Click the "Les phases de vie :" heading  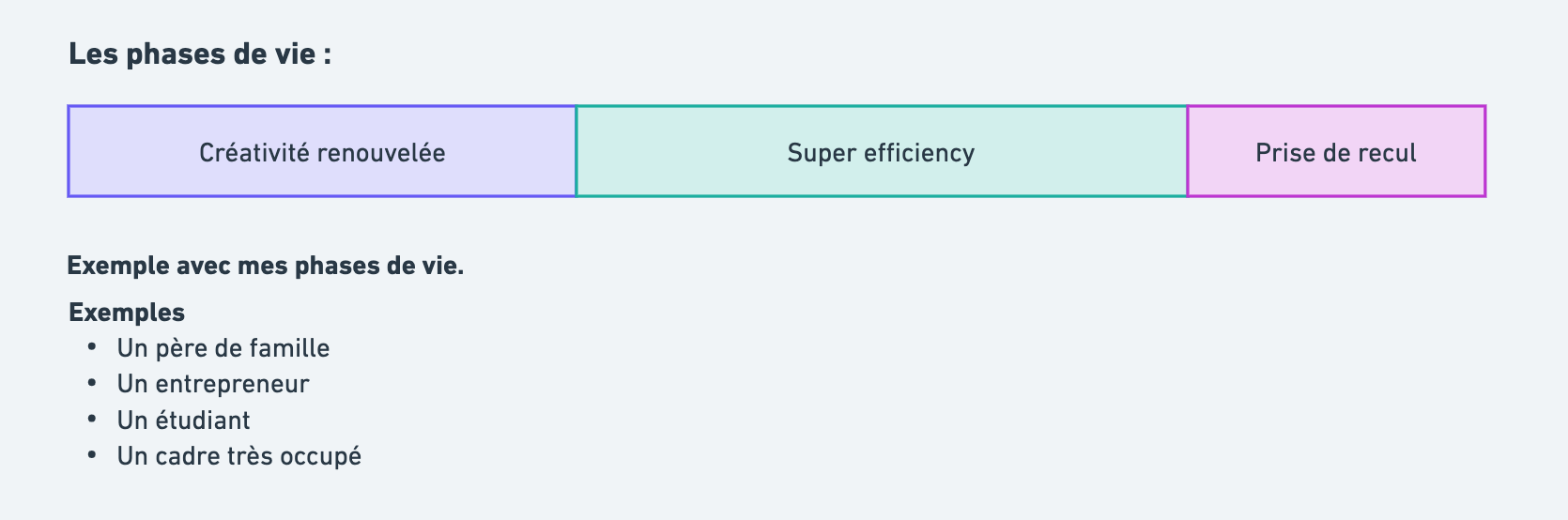(199, 54)
